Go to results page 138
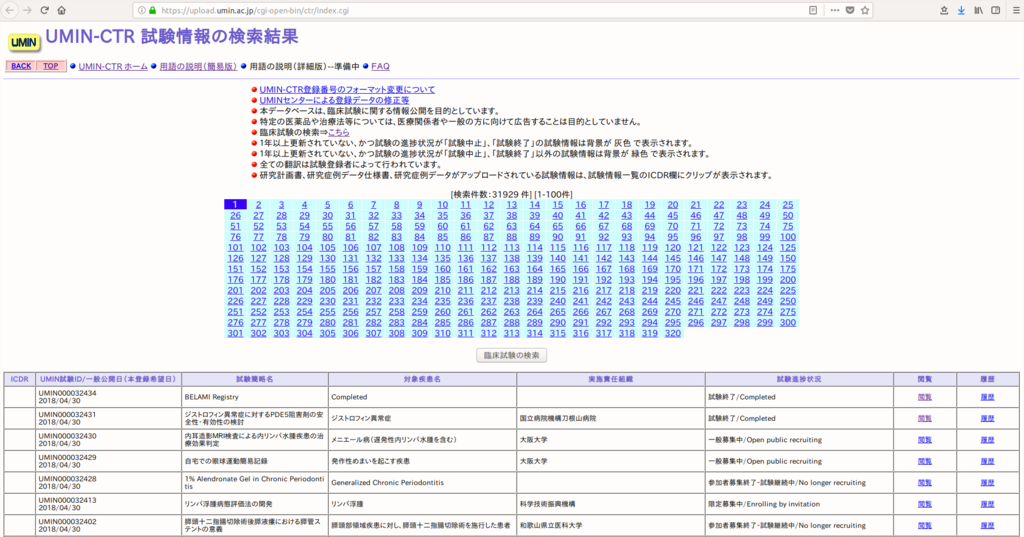The width and height of the screenshot is (1024, 537). click(511, 259)
